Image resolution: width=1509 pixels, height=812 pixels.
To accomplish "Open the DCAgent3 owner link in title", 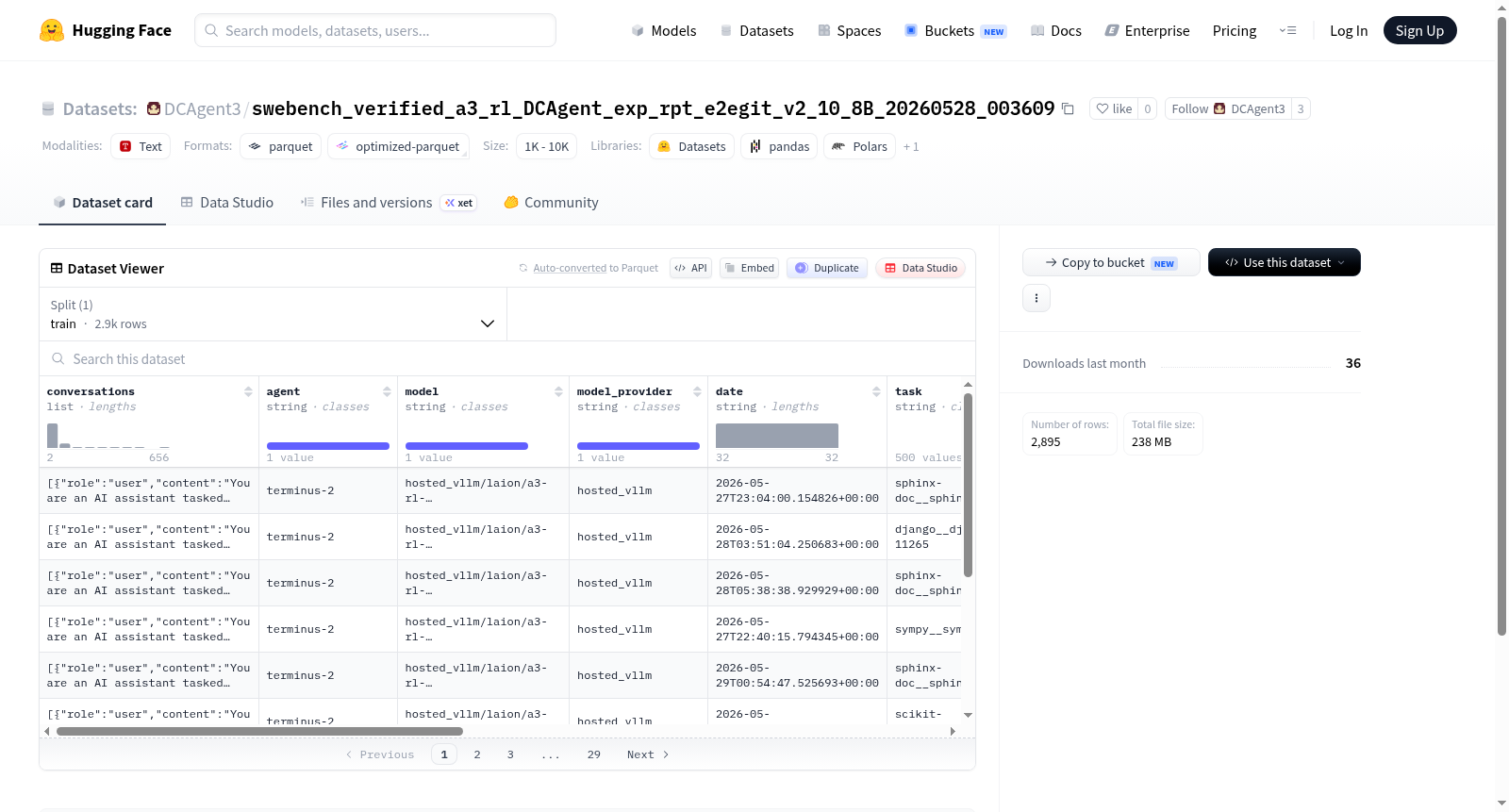I will [203, 108].
